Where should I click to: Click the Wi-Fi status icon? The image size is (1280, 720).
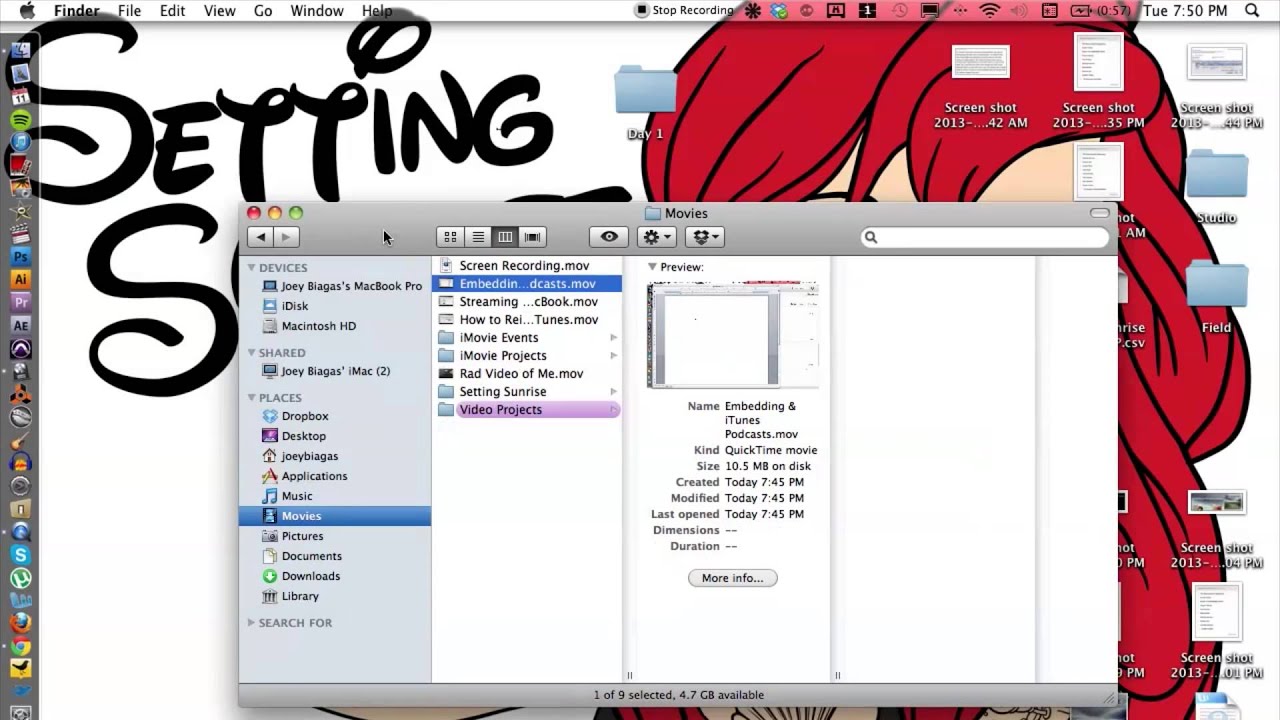[x=990, y=11]
